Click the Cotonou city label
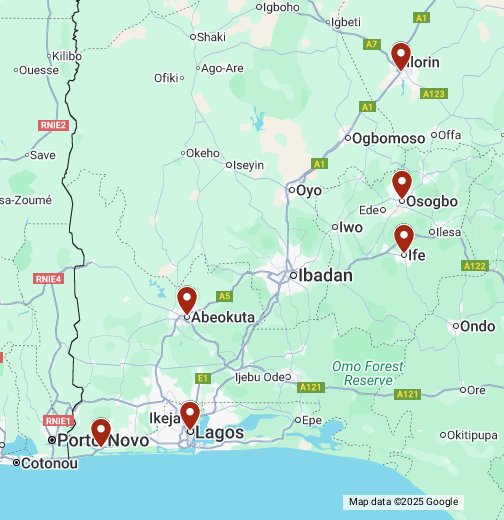This screenshot has height=520, width=504. pyautogui.click(x=49, y=463)
